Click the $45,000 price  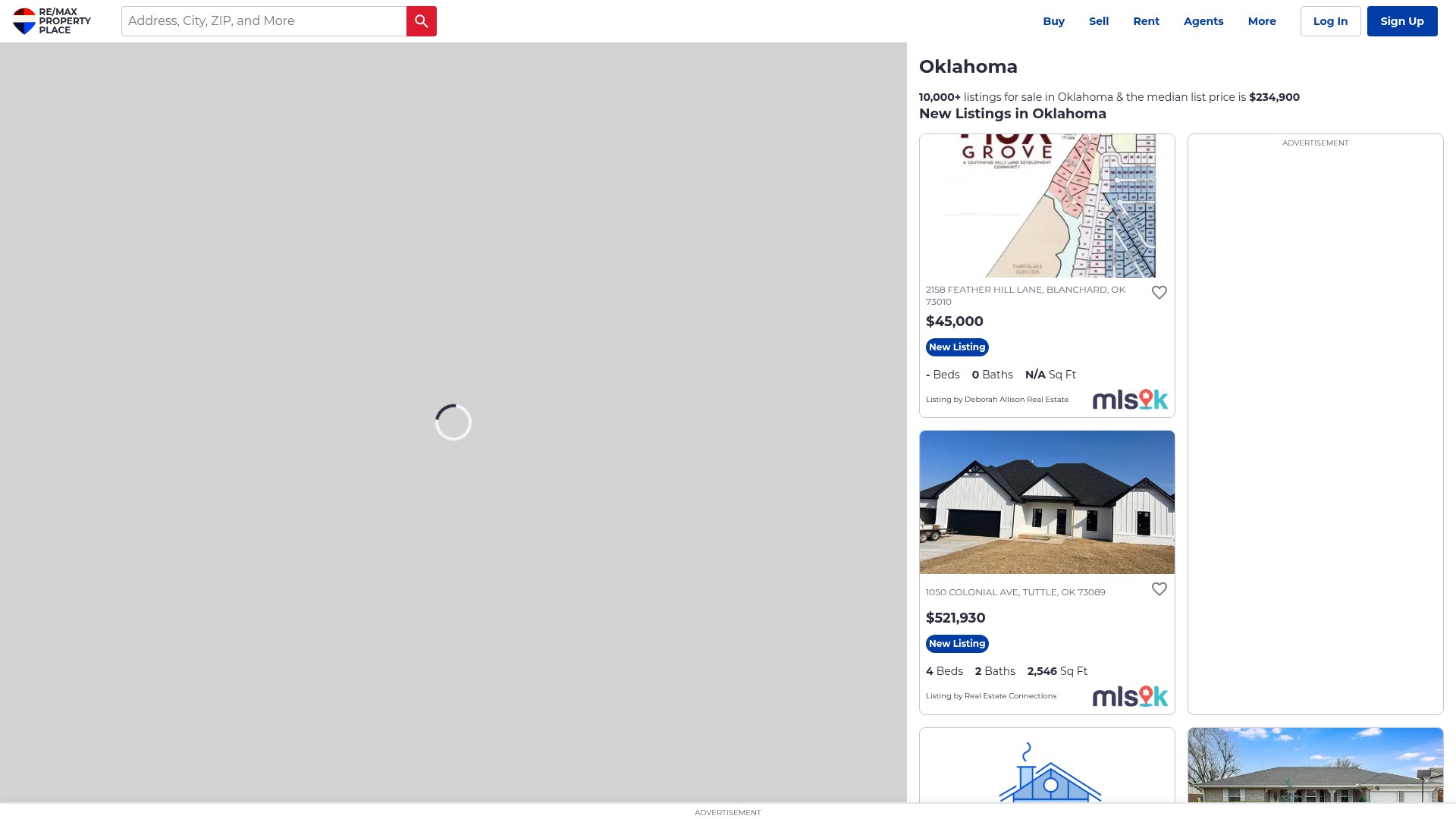(x=954, y=322)
